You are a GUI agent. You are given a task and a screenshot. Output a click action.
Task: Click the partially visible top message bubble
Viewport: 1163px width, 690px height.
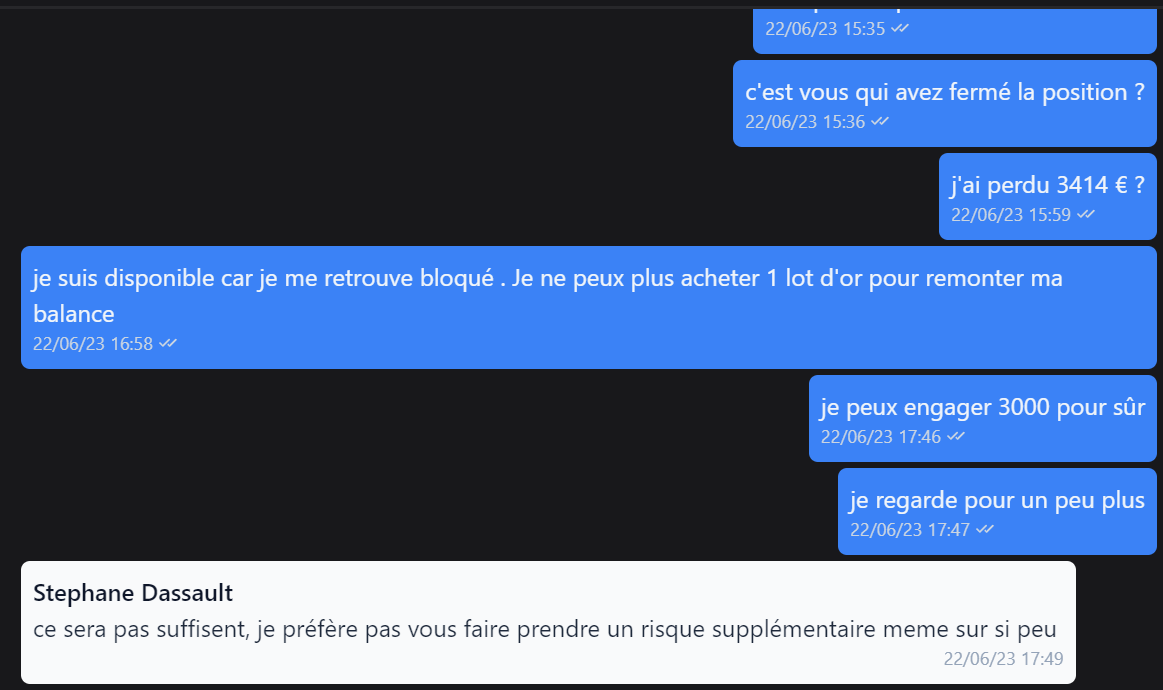[955, 30]
